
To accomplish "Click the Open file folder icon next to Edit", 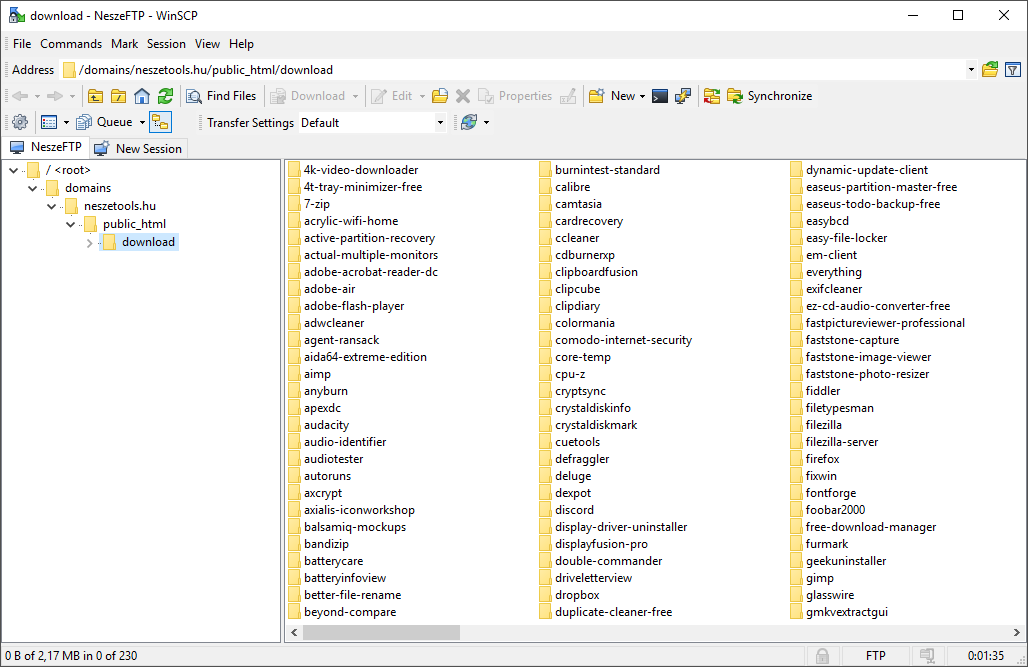I will click(x=440, y=96).
